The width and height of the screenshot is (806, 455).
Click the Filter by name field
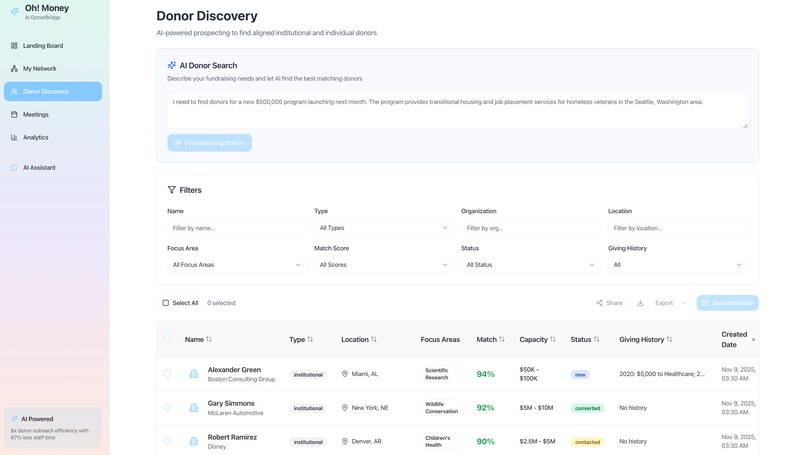[236, 228]
